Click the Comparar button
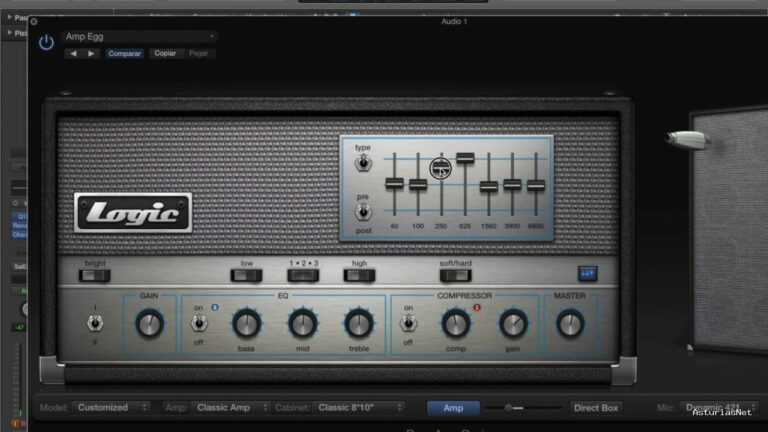Viewport: 768px width, 432px height. 124,53
